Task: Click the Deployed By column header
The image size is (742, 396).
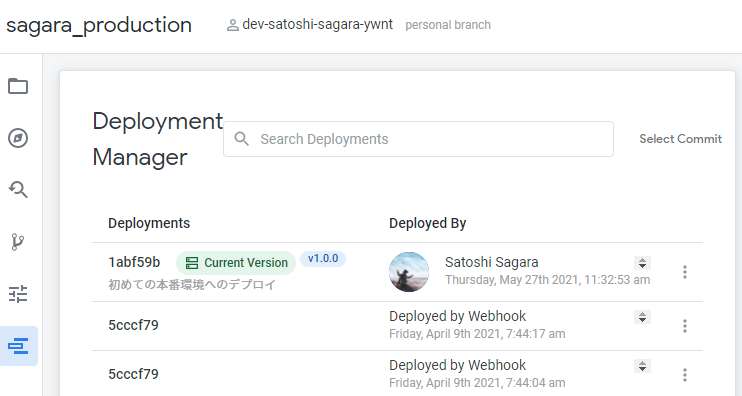Action: (427, 223)
